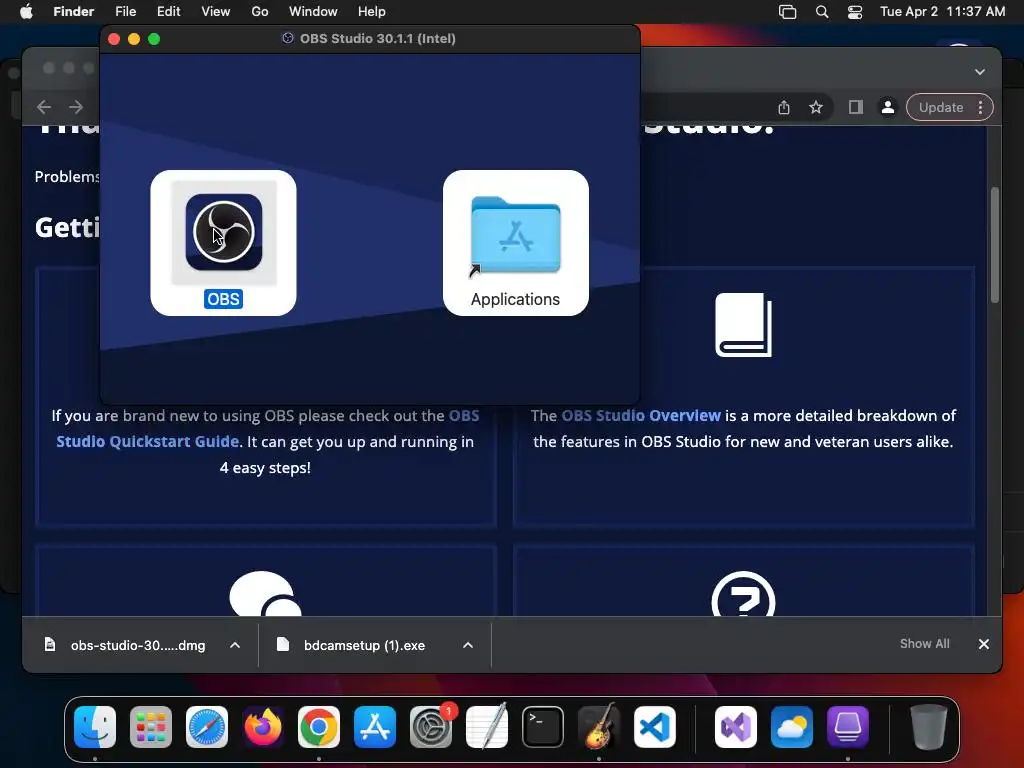Click Chrome share page icon
The width and height of the screenshot is (1024, 768).
tap(784, 107)
